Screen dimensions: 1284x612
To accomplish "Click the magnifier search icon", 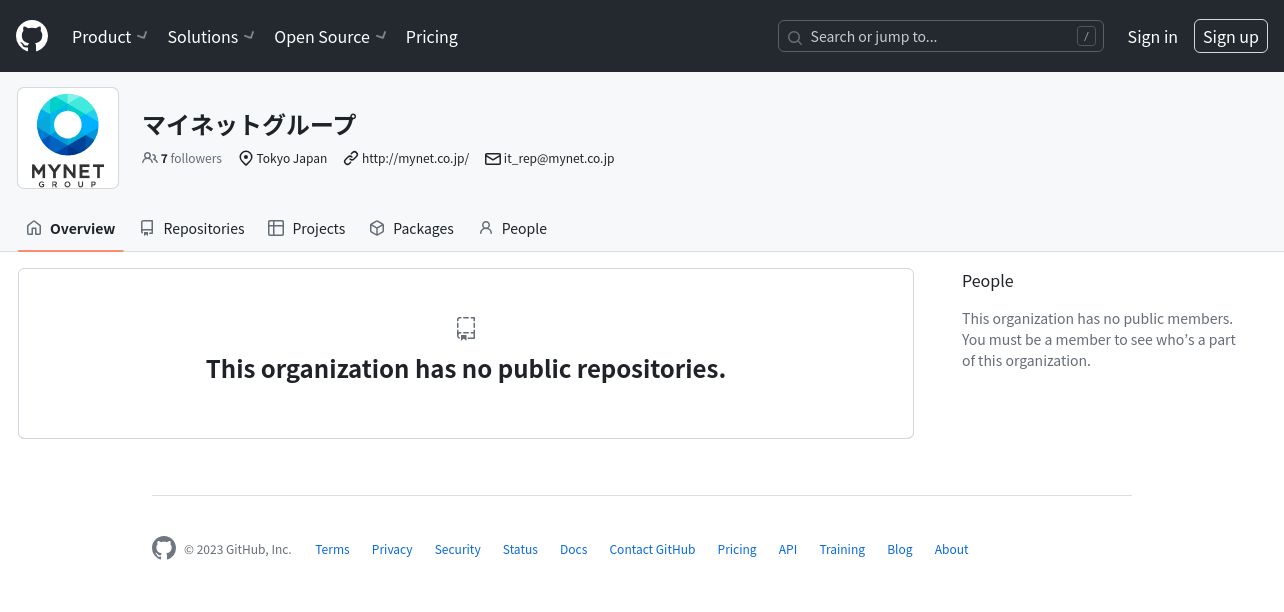I will click(795, 38).
